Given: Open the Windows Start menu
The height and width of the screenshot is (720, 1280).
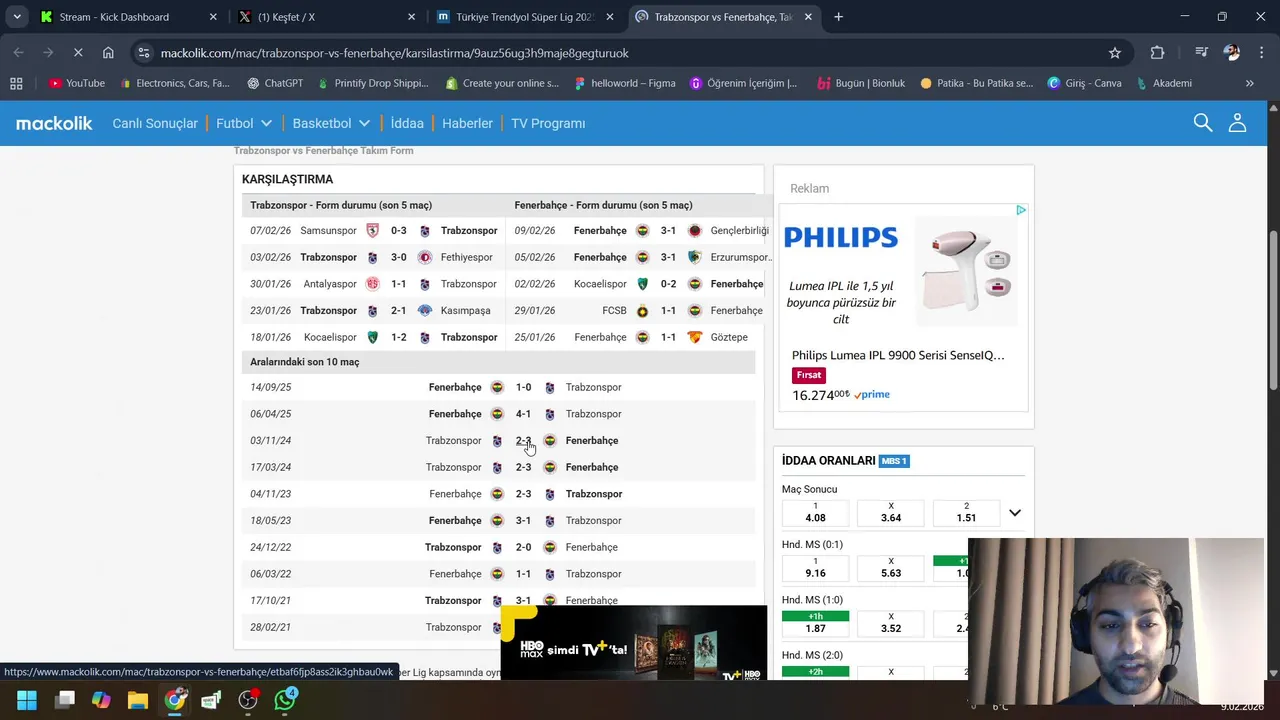Looking at the screenshot, I should (x=27, y=700).
